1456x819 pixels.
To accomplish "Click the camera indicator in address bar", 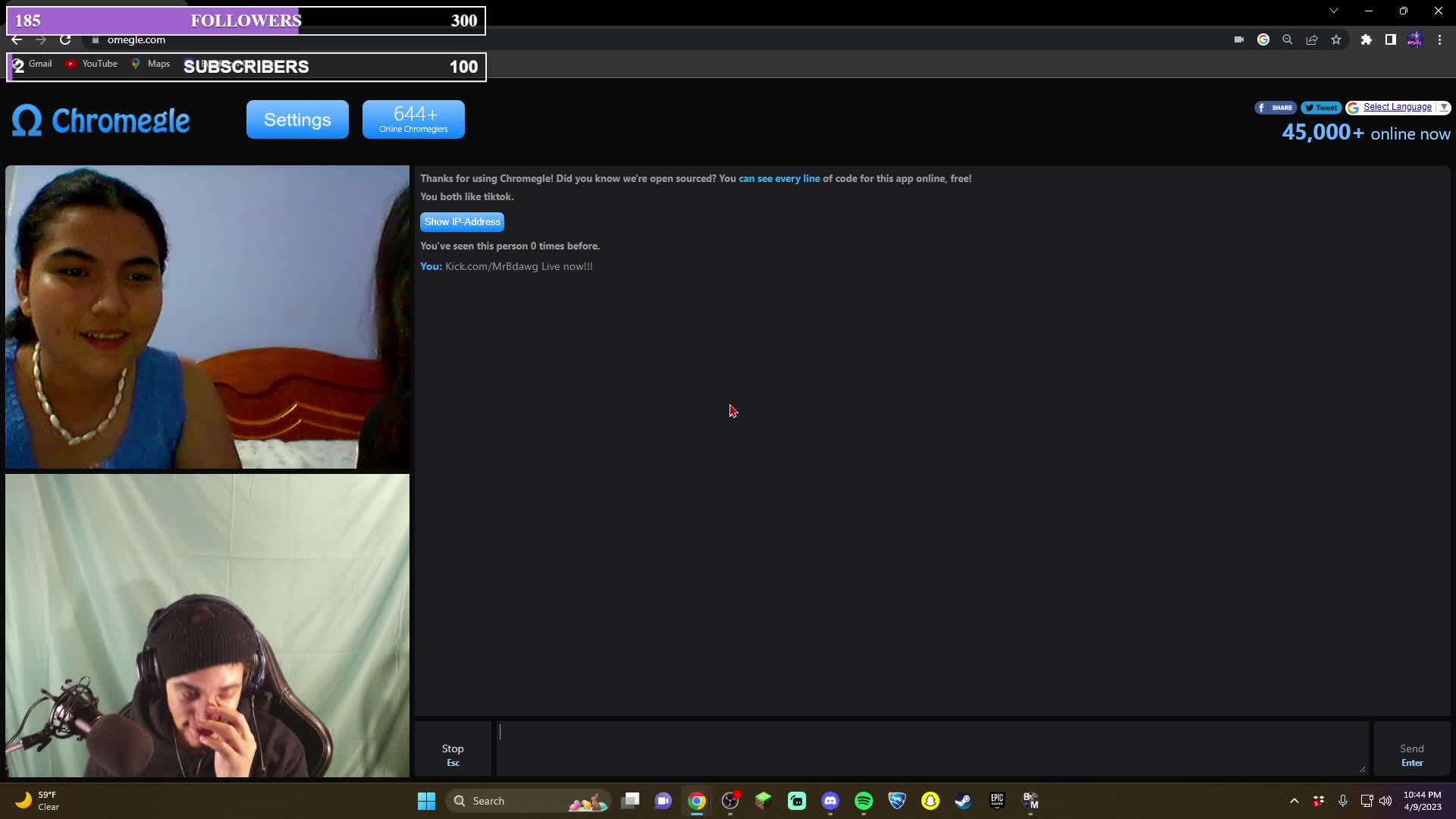I will [x=1239, y=39].
